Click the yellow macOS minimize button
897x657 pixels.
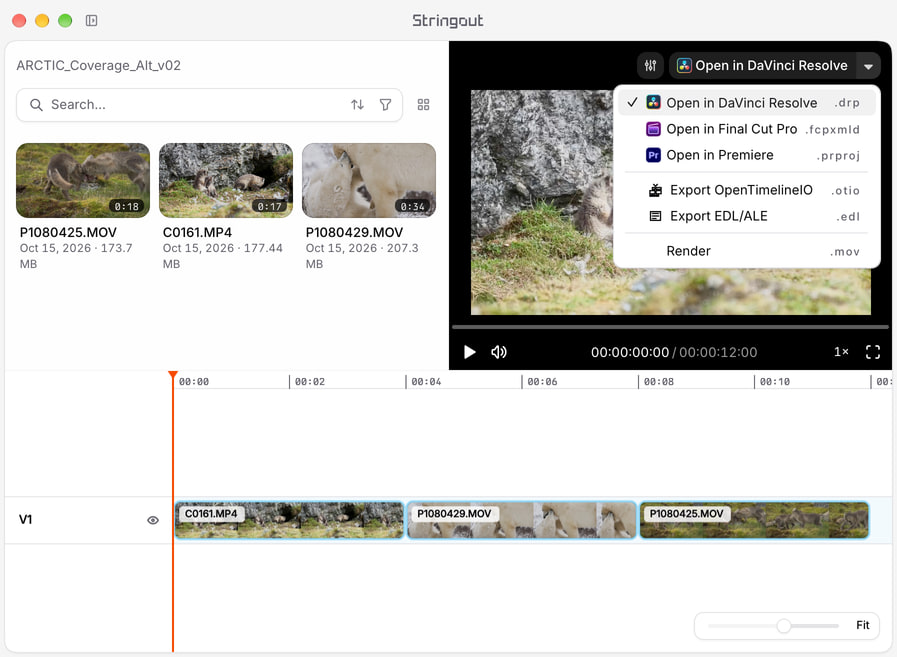point(42,21)
